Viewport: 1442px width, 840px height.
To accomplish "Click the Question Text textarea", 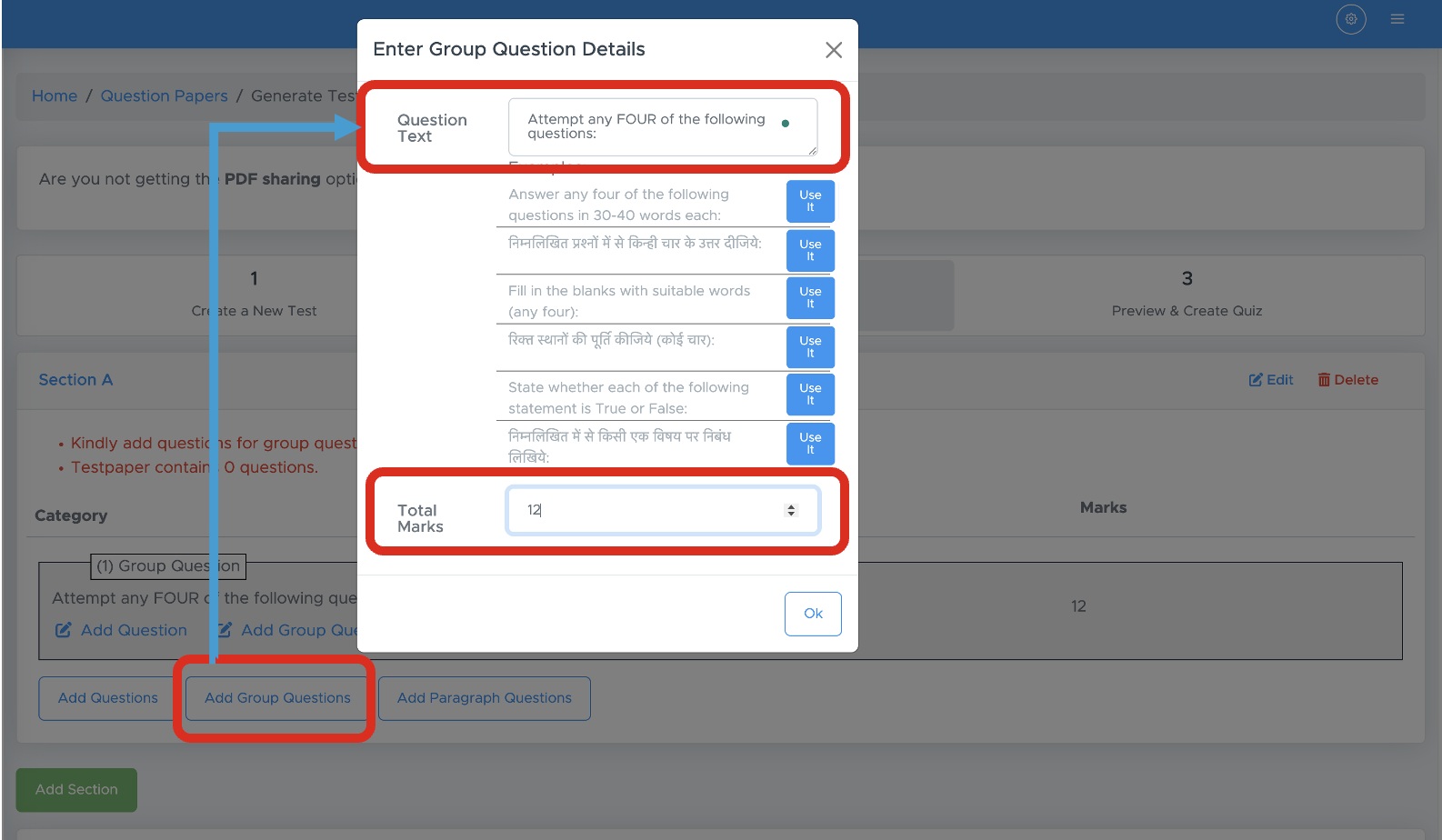I will pos(663,126).
